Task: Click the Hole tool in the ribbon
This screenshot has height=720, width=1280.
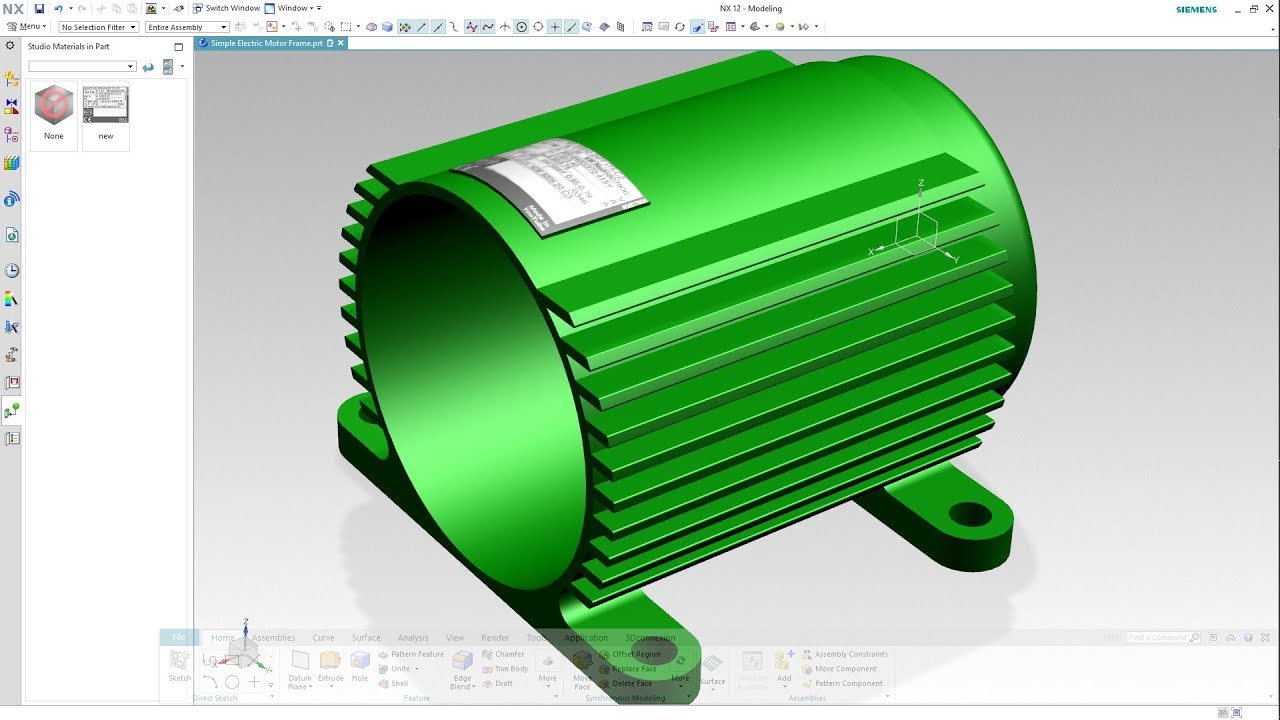Action: click(x=360, y=667)
